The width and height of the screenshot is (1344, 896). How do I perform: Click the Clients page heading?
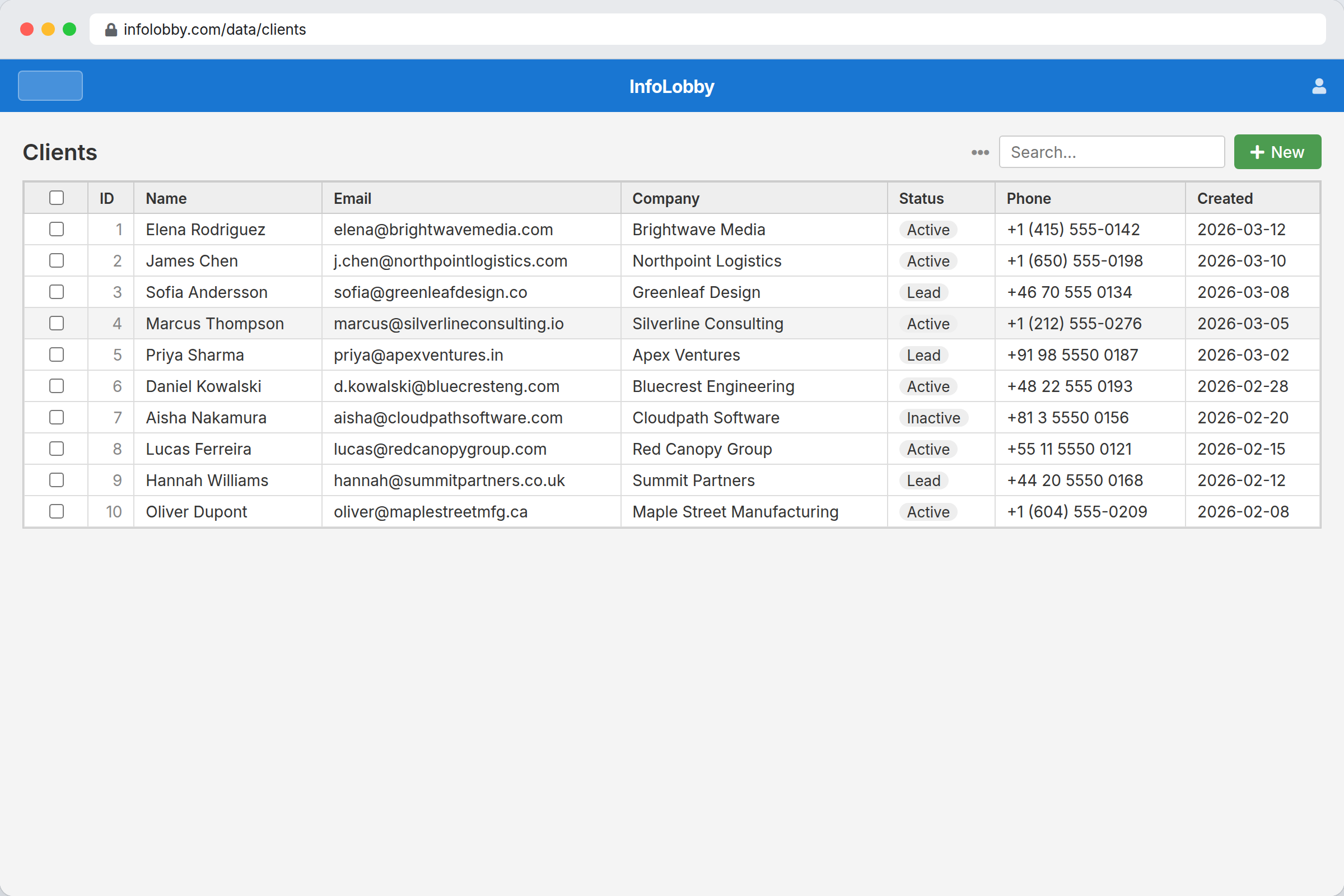tap(59, 152)
